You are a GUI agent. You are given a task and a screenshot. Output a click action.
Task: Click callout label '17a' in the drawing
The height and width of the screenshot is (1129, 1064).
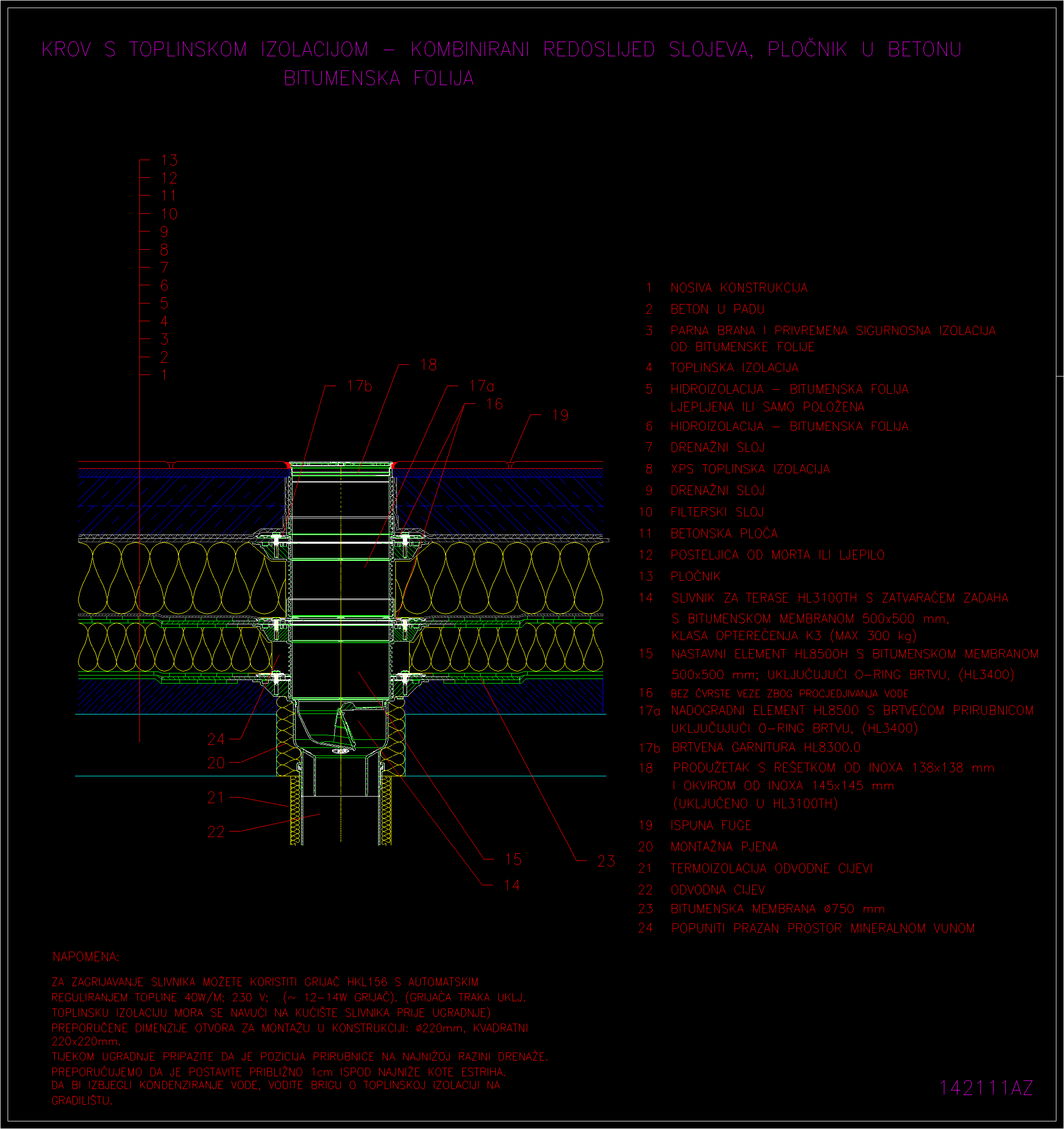pos(481,386)
